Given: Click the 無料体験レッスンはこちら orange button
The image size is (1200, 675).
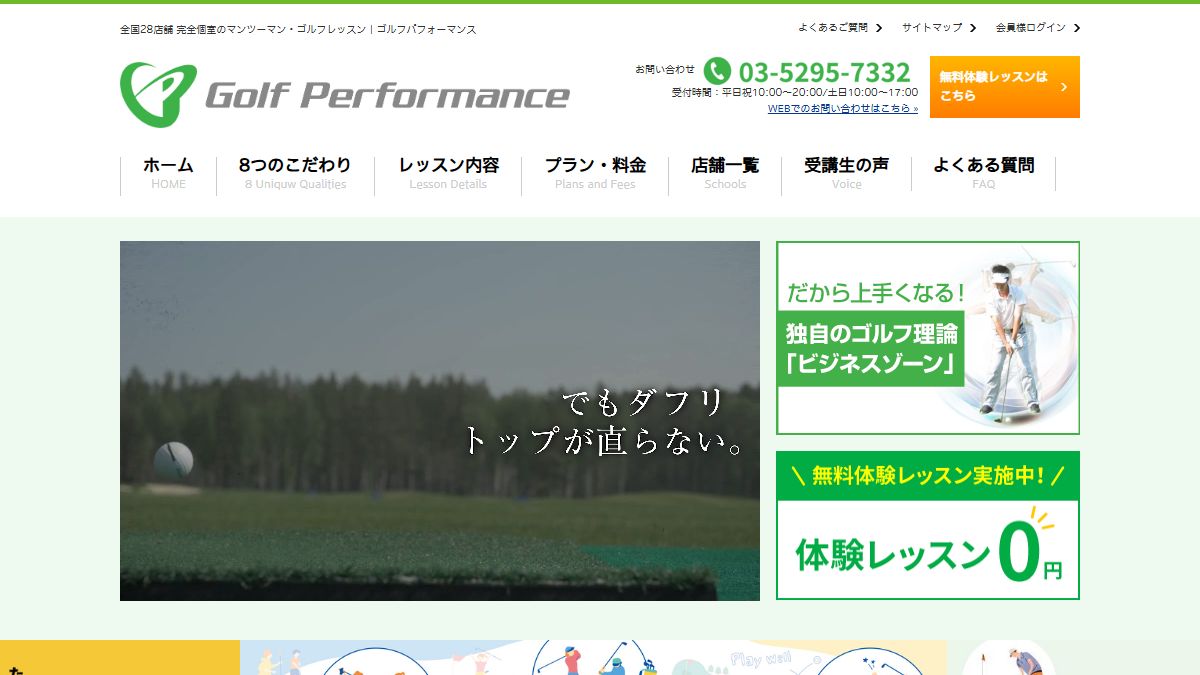Looking at the screenshot, I should [1005, 87].
